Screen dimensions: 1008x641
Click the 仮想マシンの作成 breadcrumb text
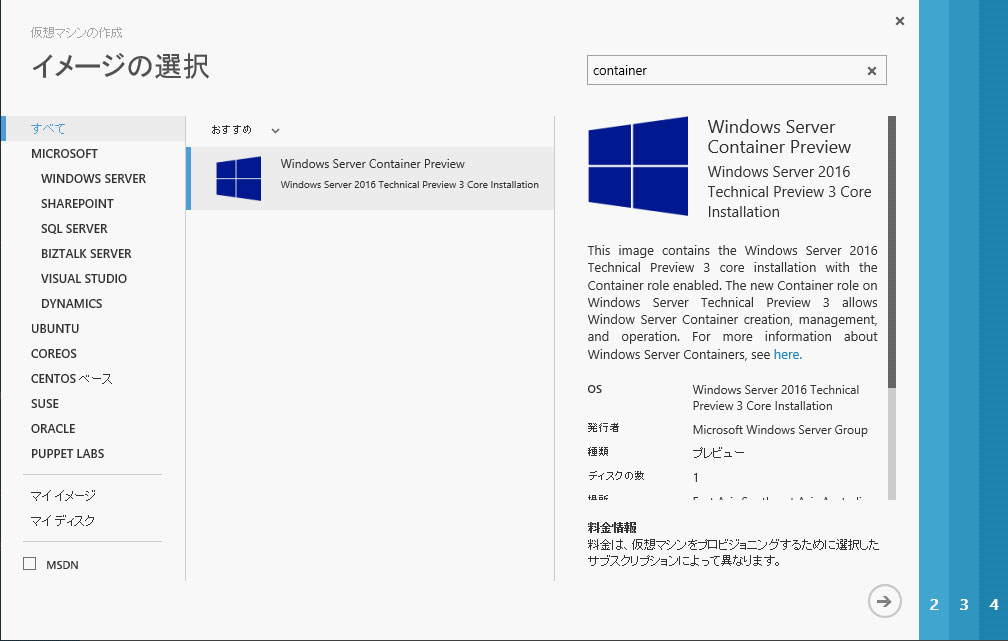76,32
